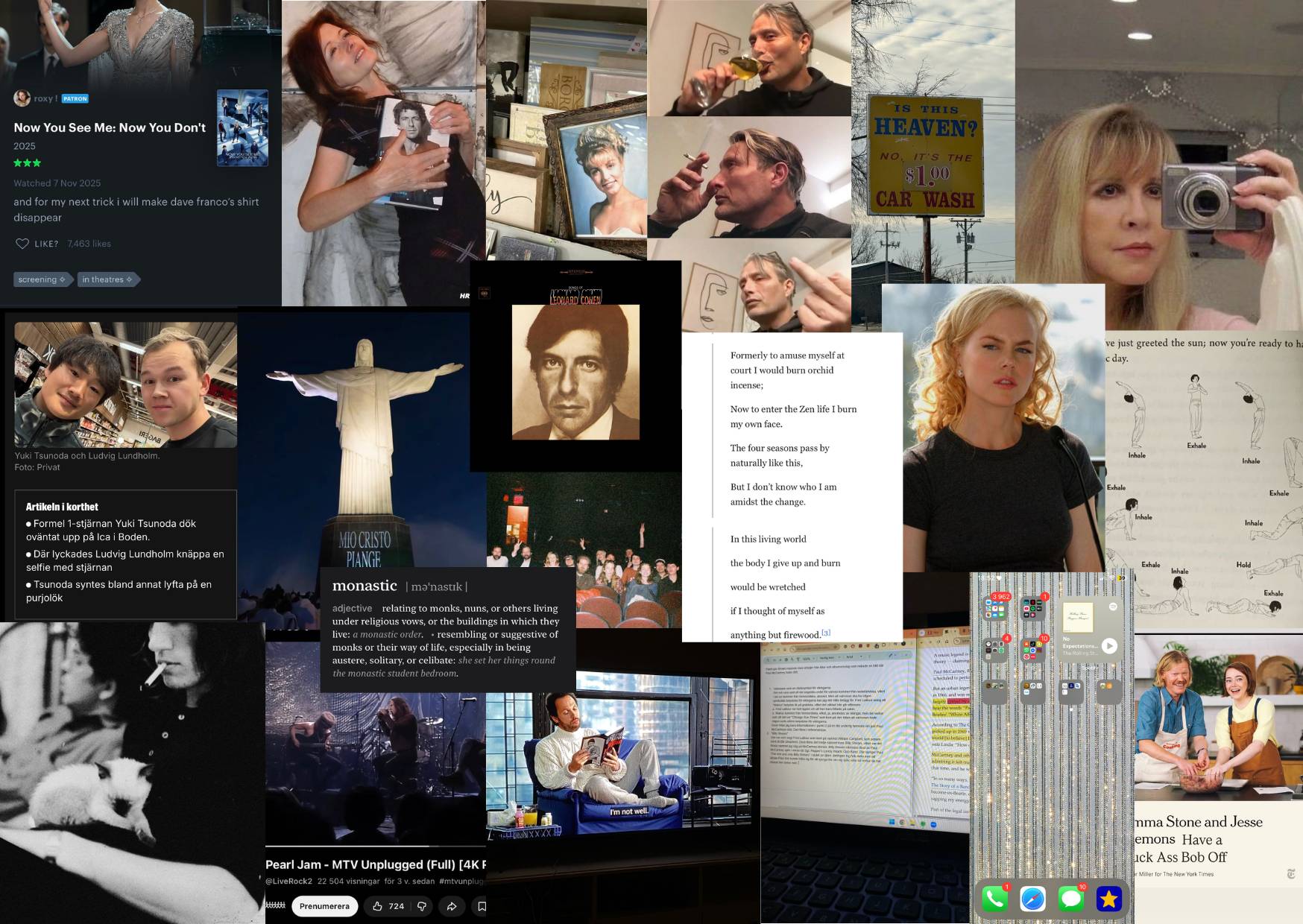Open the Stone and Jesse headline
Screen dimensions: 1303x924
[x=1198, y=840]
